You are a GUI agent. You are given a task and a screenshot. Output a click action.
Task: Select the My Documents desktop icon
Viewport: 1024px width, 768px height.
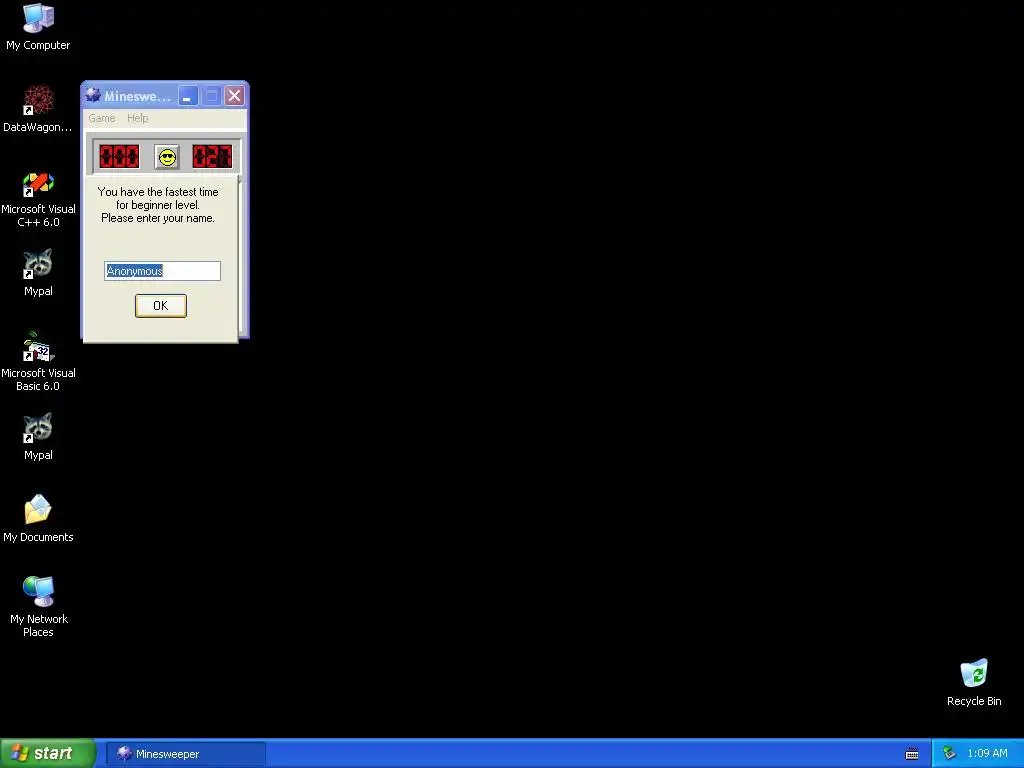click(38, 519)
